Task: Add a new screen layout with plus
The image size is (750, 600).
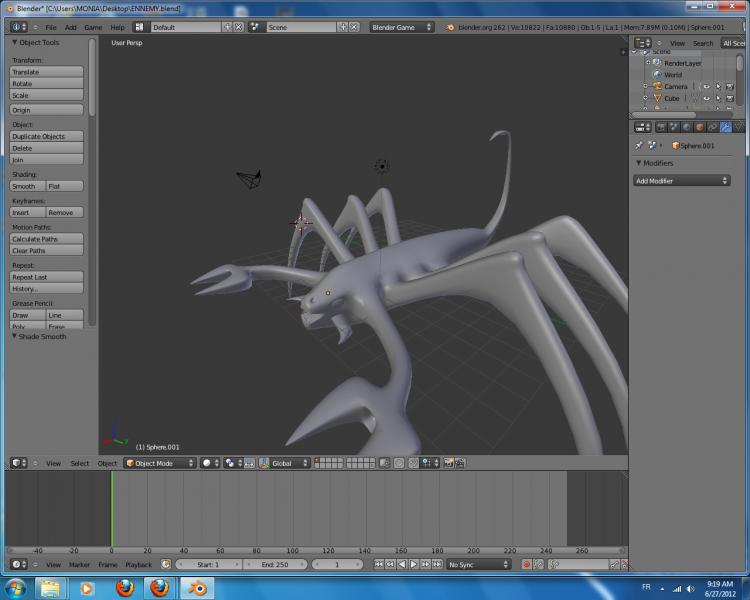Action: coord(227,27)
